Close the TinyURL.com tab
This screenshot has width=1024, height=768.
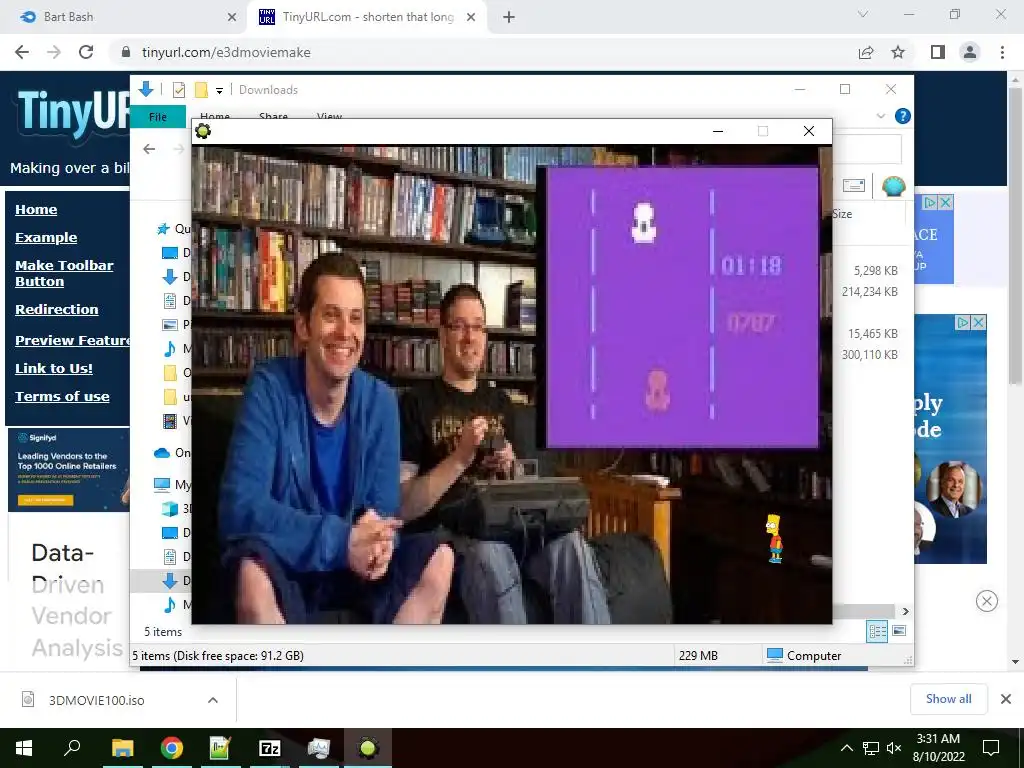(x=471, y=17)
